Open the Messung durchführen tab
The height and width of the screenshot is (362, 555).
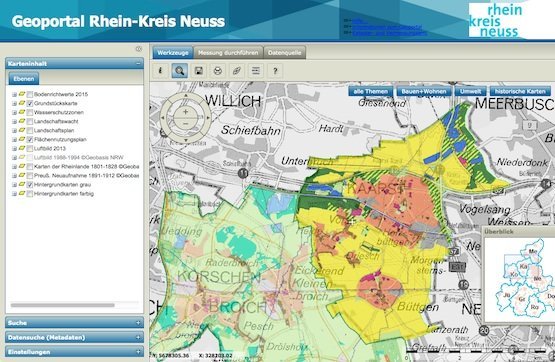click(228, 53)
